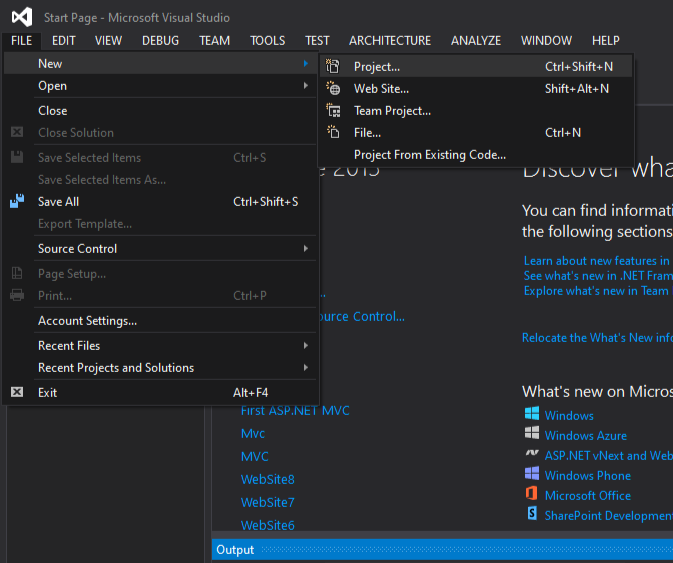Open the First ASP.NET MVC recent project
This screenshot has height=563, width=673.
click(295, 412)
